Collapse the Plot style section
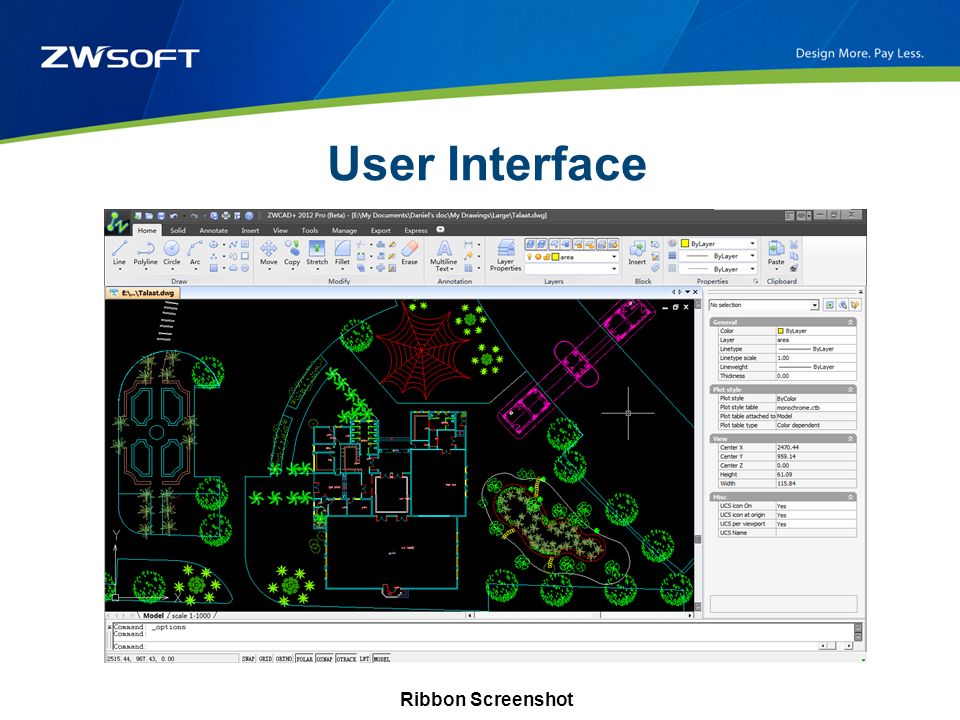Viewport: 960px width, 720px height. tap(850, 389)
